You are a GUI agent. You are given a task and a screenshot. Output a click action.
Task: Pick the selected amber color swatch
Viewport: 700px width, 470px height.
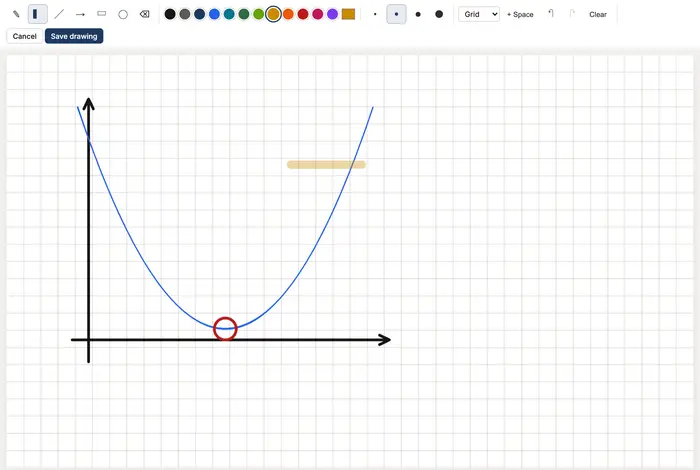[273, 14]
